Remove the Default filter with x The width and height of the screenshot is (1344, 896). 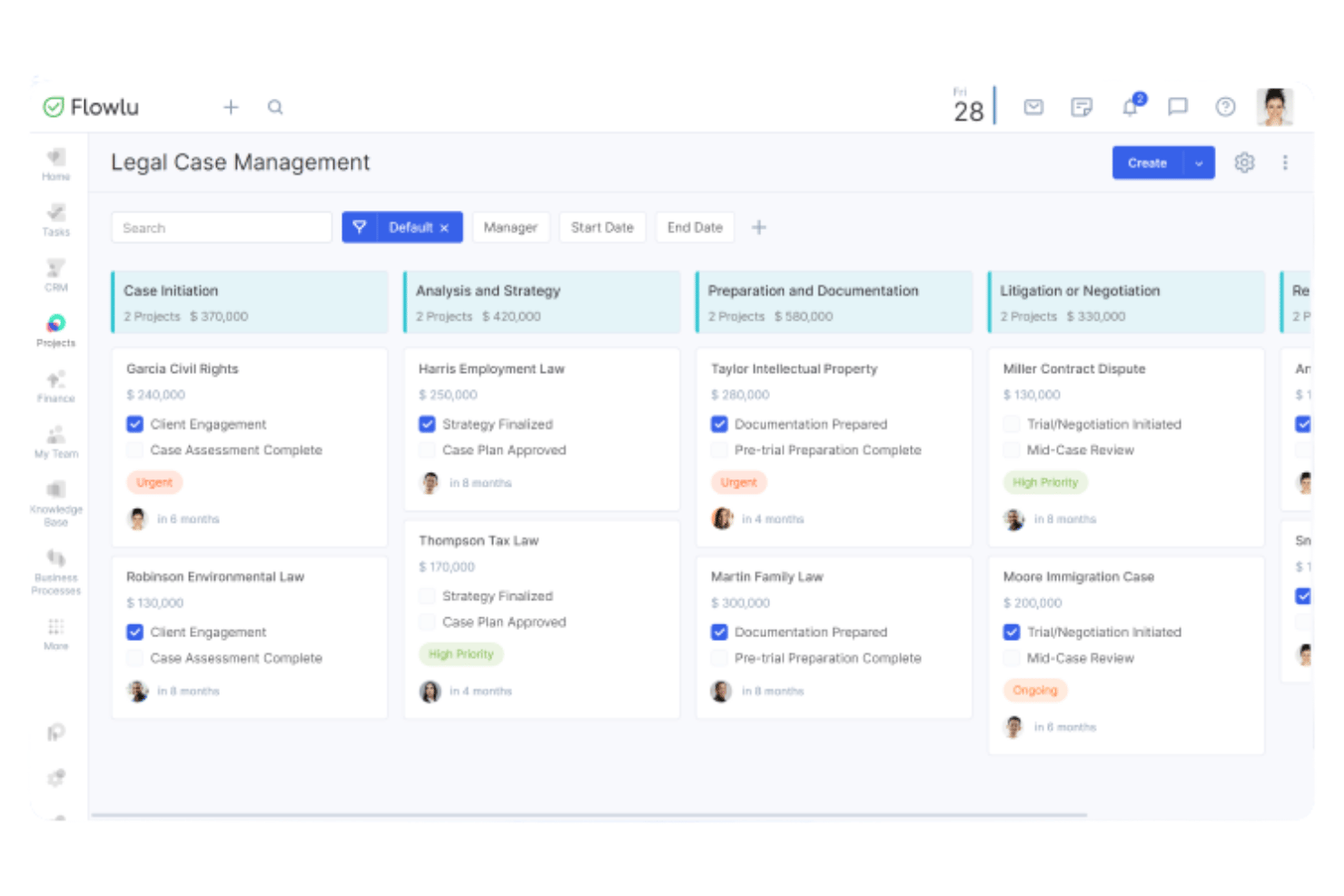(444, 228)
